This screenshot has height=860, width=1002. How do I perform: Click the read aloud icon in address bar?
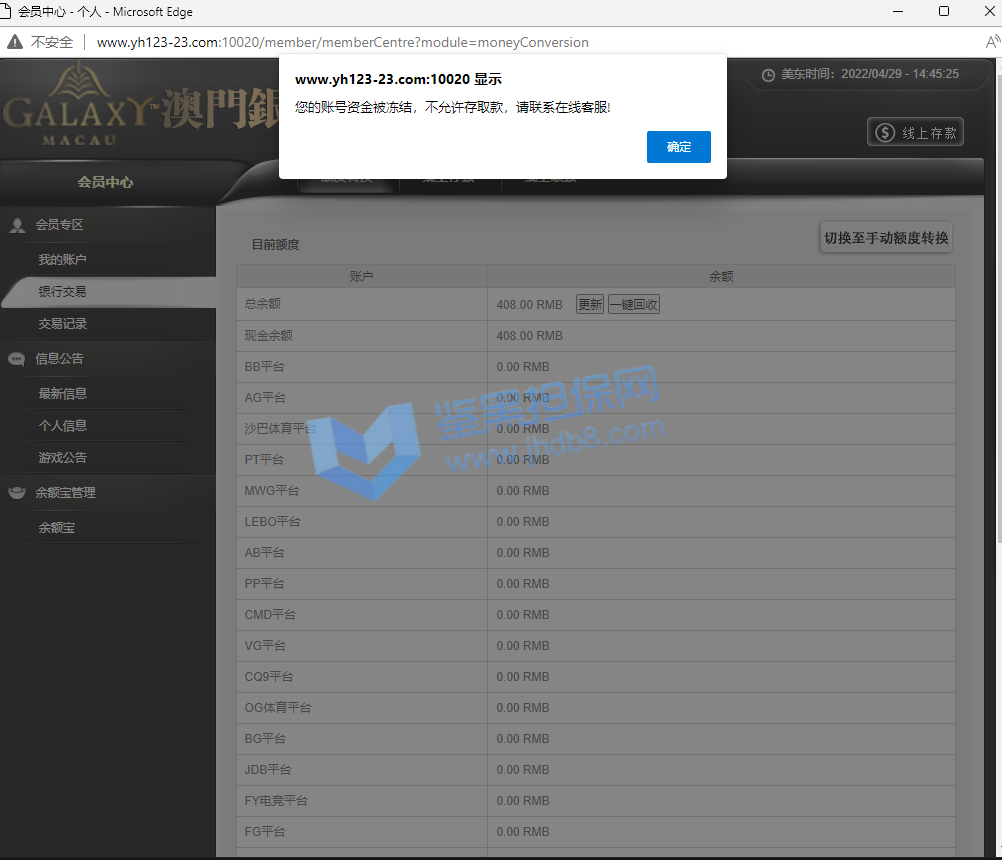click(991, 42)
